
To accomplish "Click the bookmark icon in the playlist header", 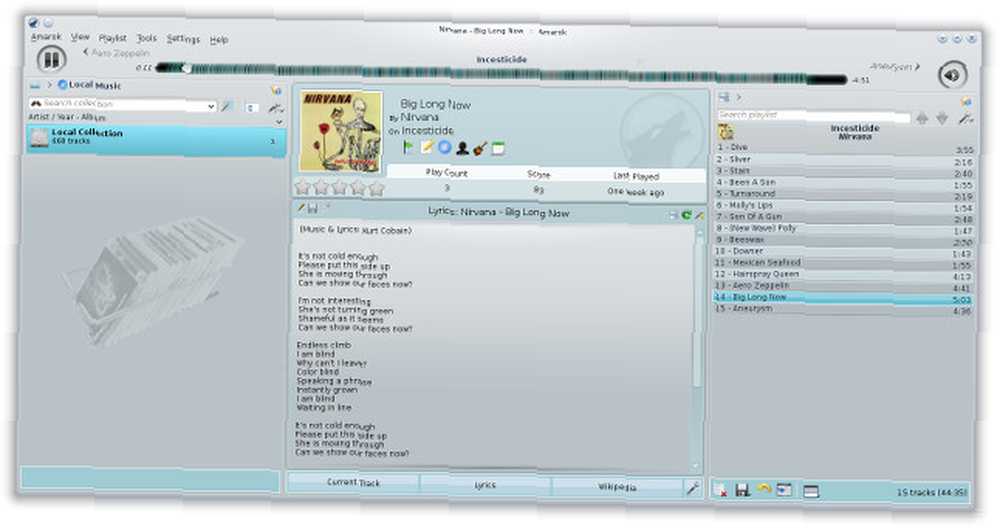I will [x=966, y=102].
